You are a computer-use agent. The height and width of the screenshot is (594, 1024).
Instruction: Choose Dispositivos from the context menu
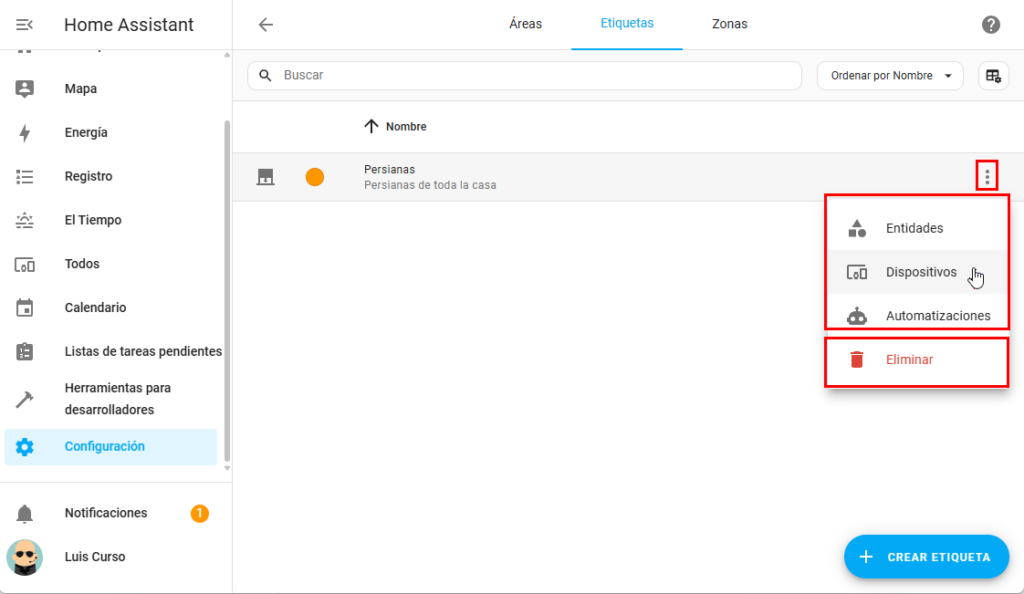click(920, 272)
